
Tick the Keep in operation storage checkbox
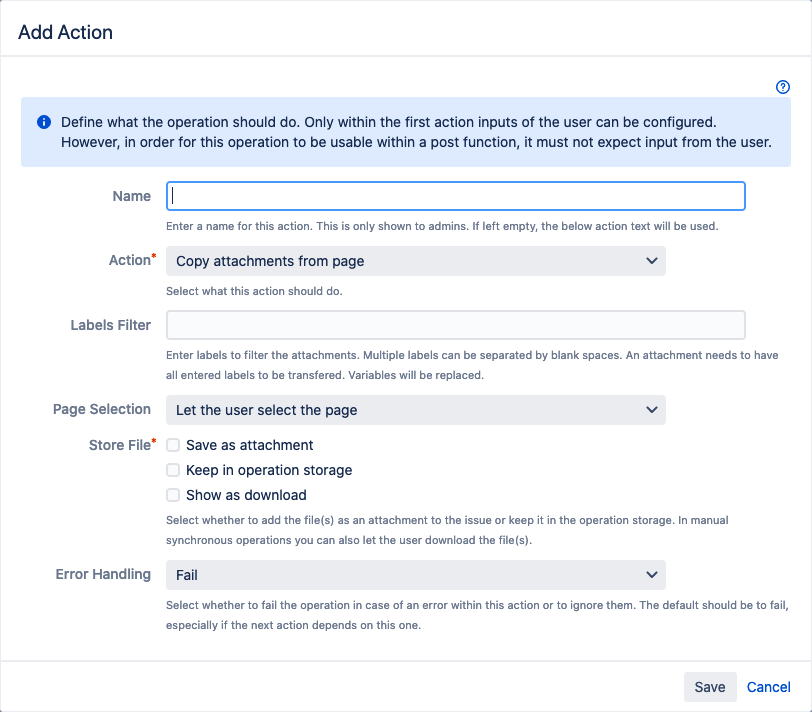pyautogui.click(x=173, y=470)
